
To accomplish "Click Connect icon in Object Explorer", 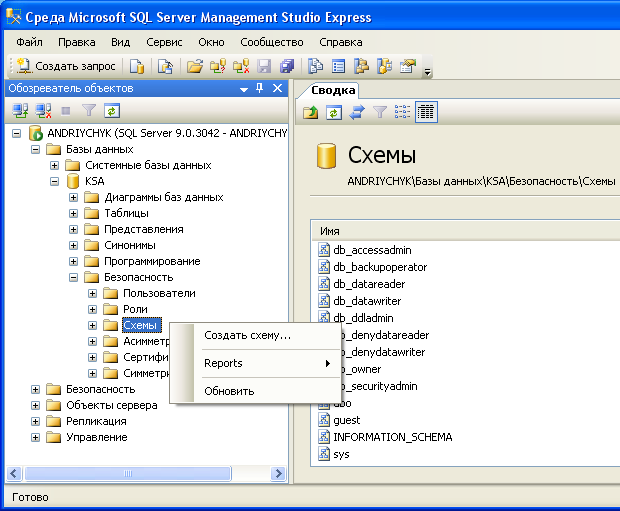I will (x=20, y=111).
